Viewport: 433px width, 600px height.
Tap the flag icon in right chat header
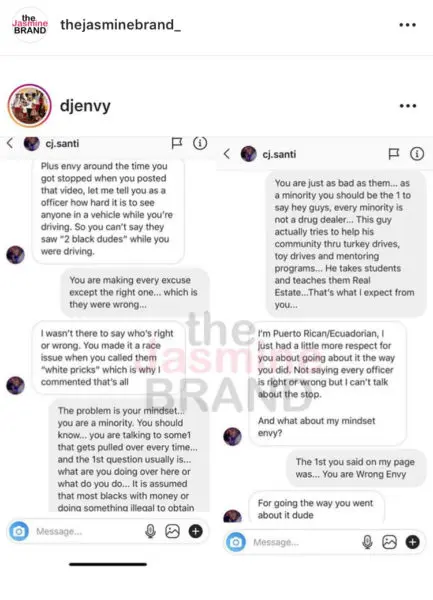pos(394,154)
